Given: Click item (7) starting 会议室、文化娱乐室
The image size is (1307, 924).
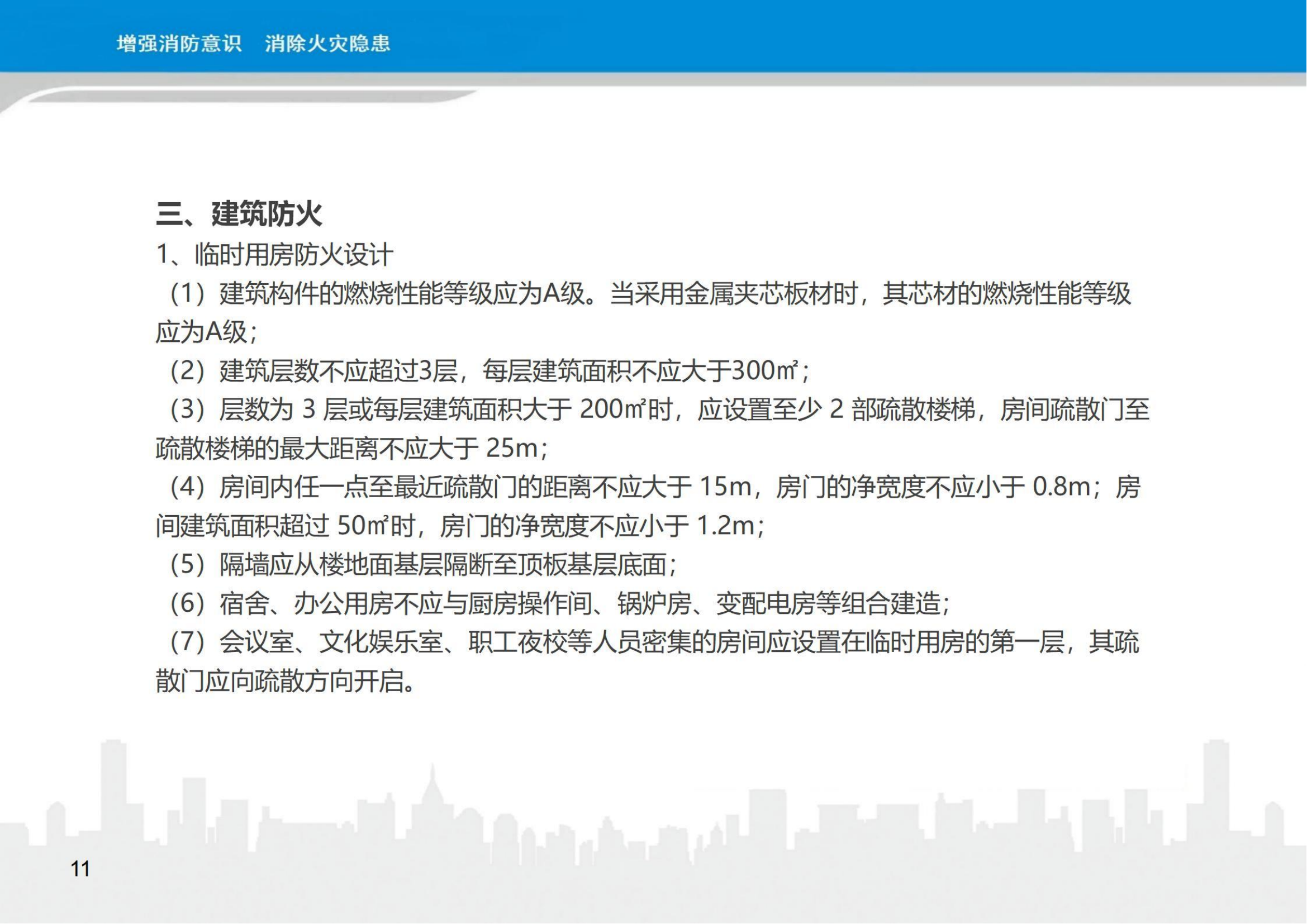Looking at the screenshot, I should point(655,642).
